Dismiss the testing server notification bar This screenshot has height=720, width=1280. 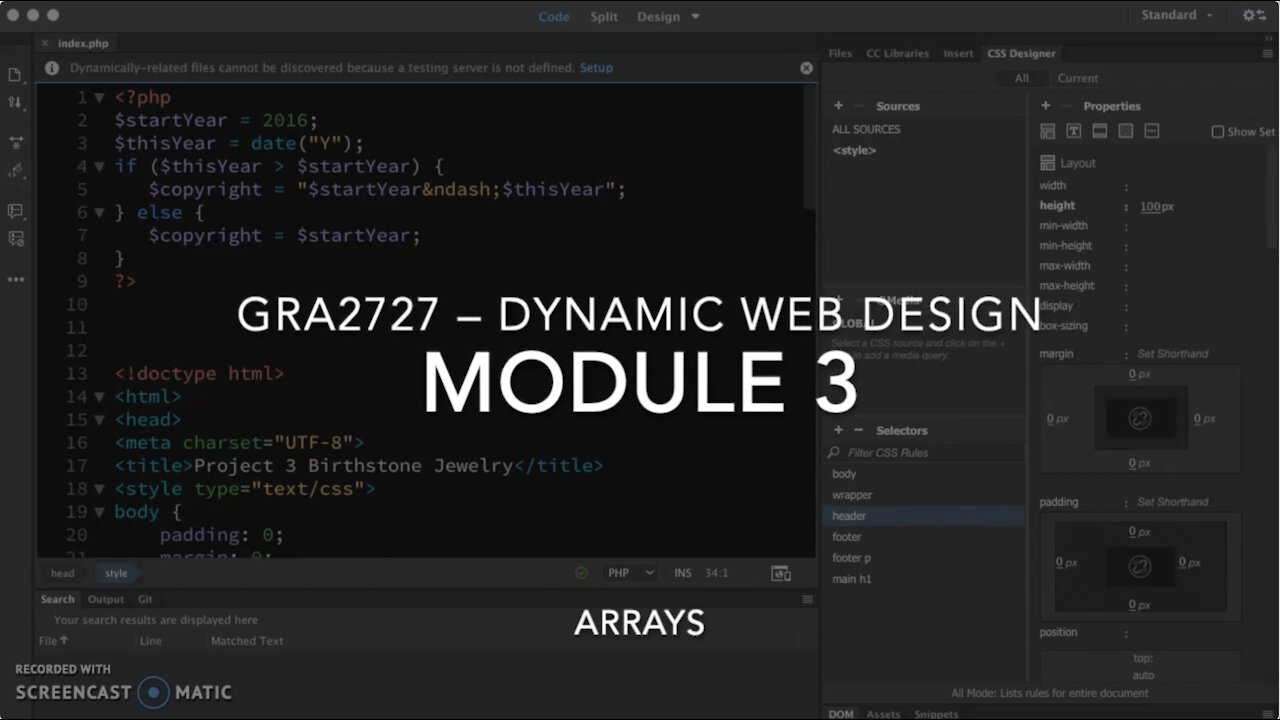tap(806, 68)
